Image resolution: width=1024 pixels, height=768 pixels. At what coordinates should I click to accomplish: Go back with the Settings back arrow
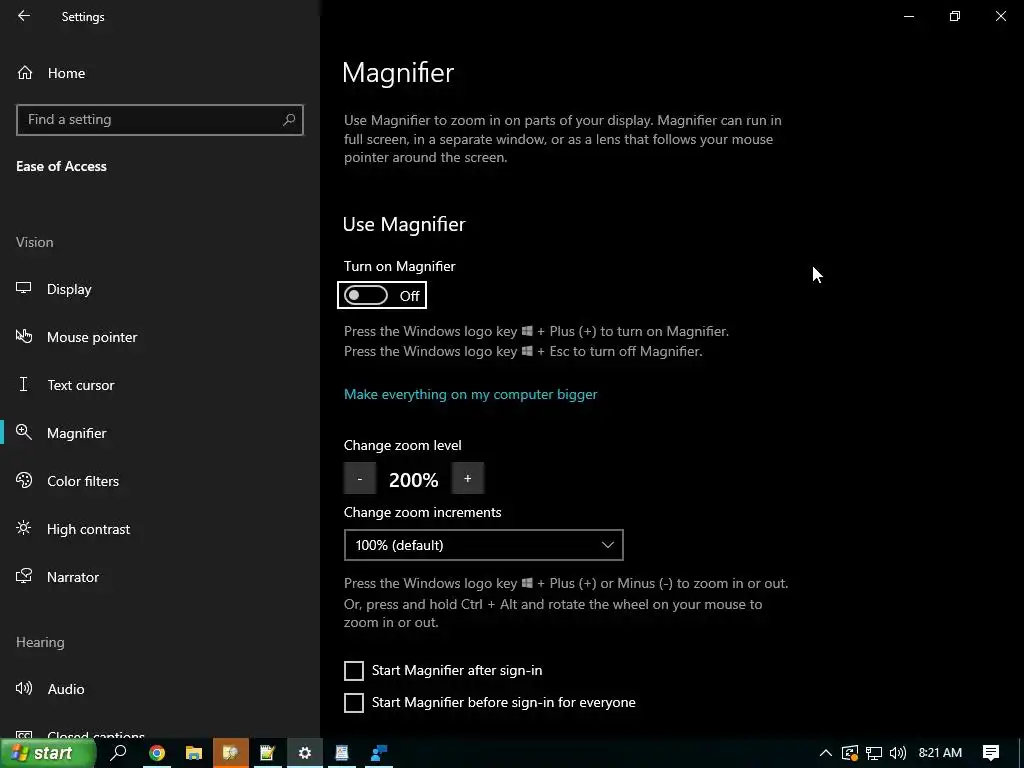click(x=24, y=16)
